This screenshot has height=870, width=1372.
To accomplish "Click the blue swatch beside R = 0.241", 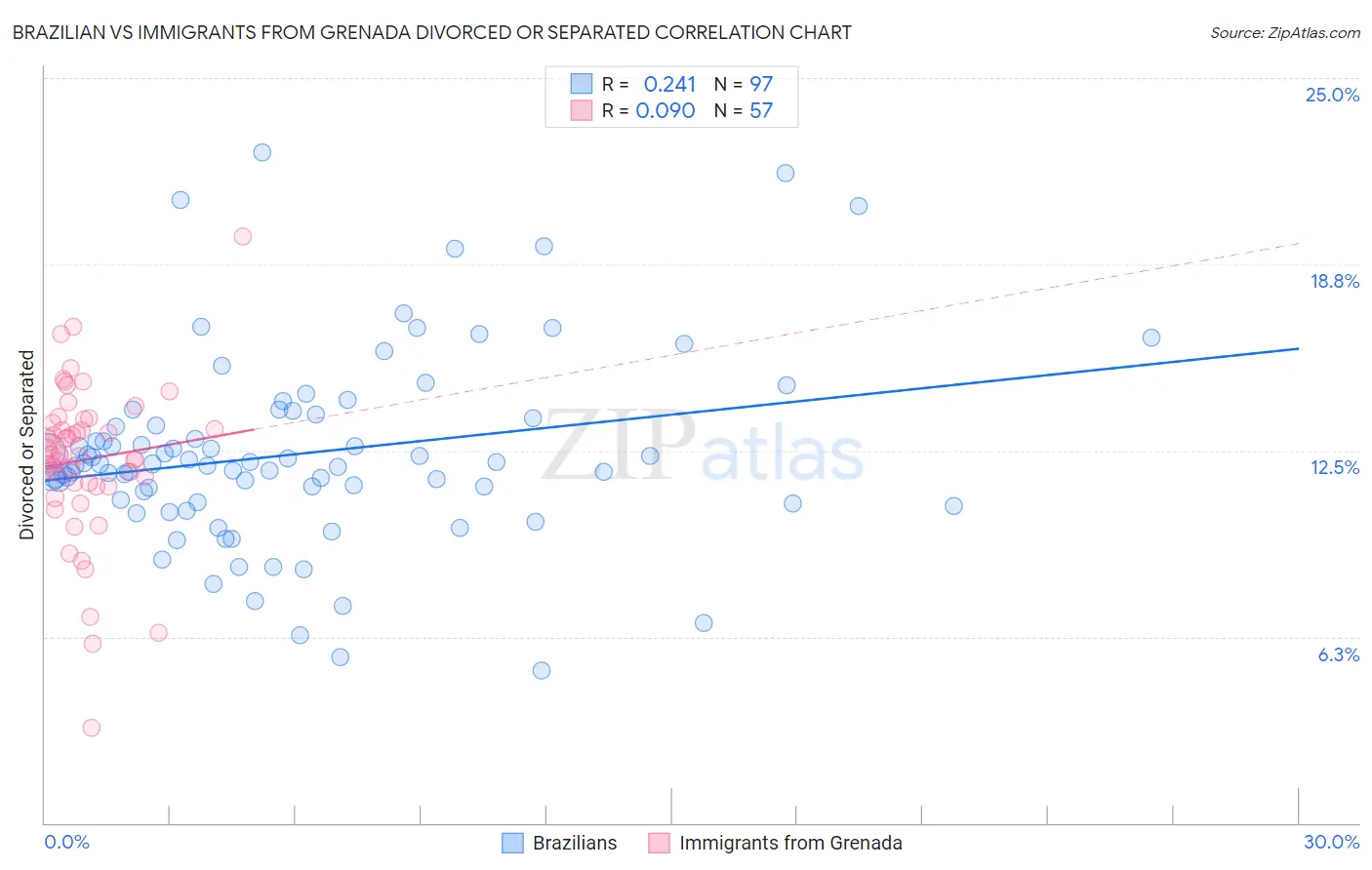I will 582,84.
